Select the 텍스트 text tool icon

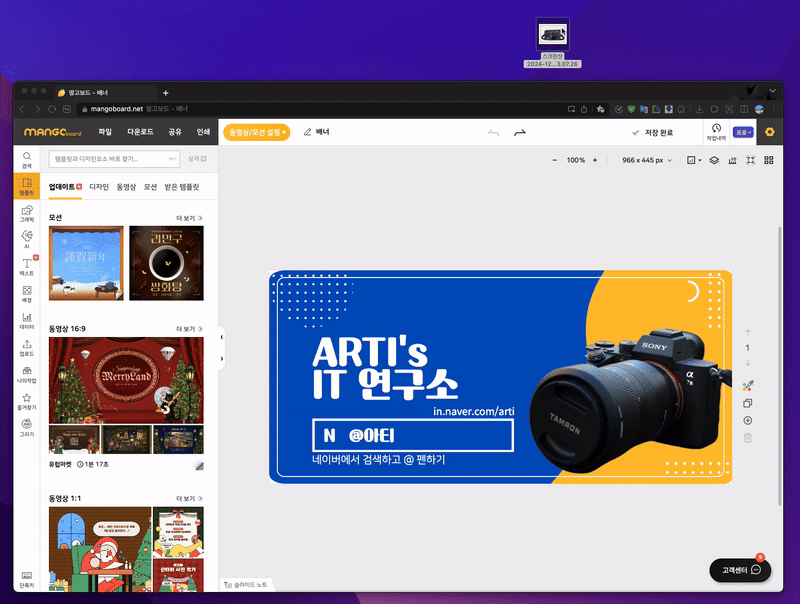27,266
